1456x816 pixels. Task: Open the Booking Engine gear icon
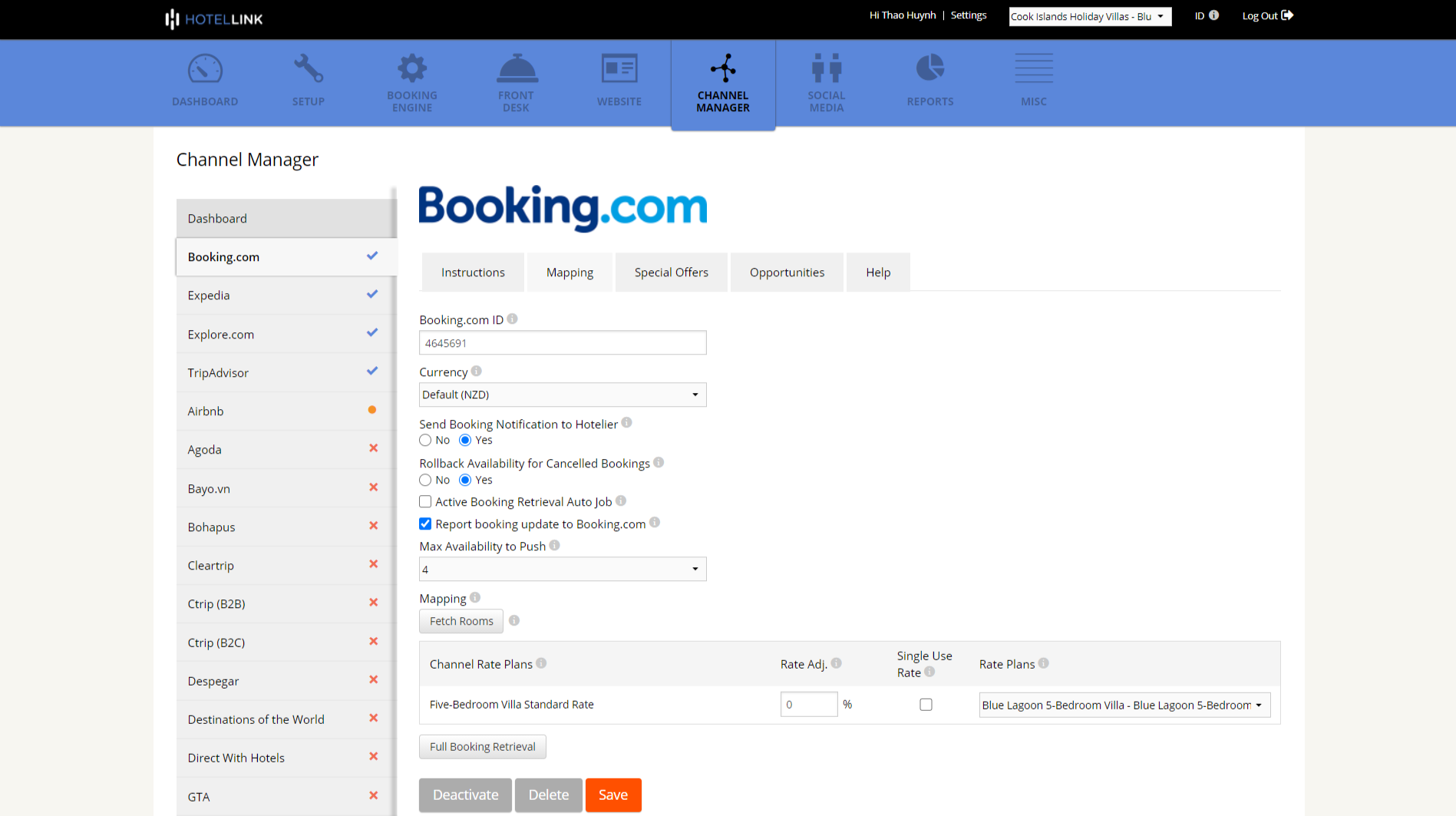click(x=412, y=68)
